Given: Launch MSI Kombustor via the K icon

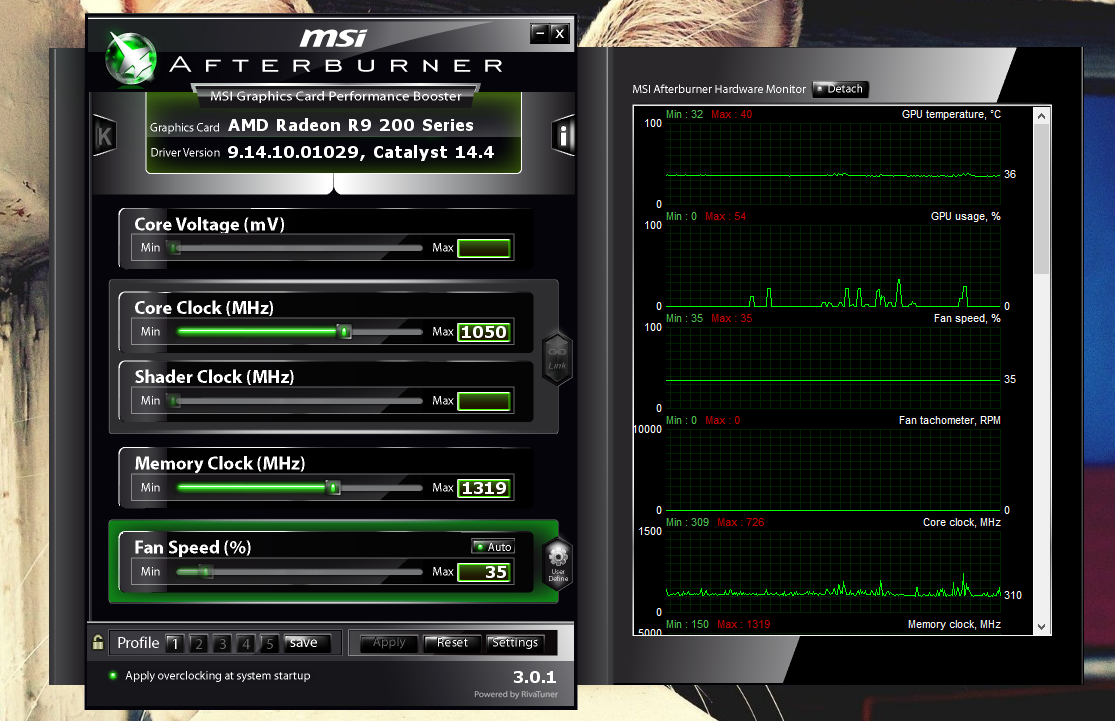Looking at the screenshot, I should 103,134.
